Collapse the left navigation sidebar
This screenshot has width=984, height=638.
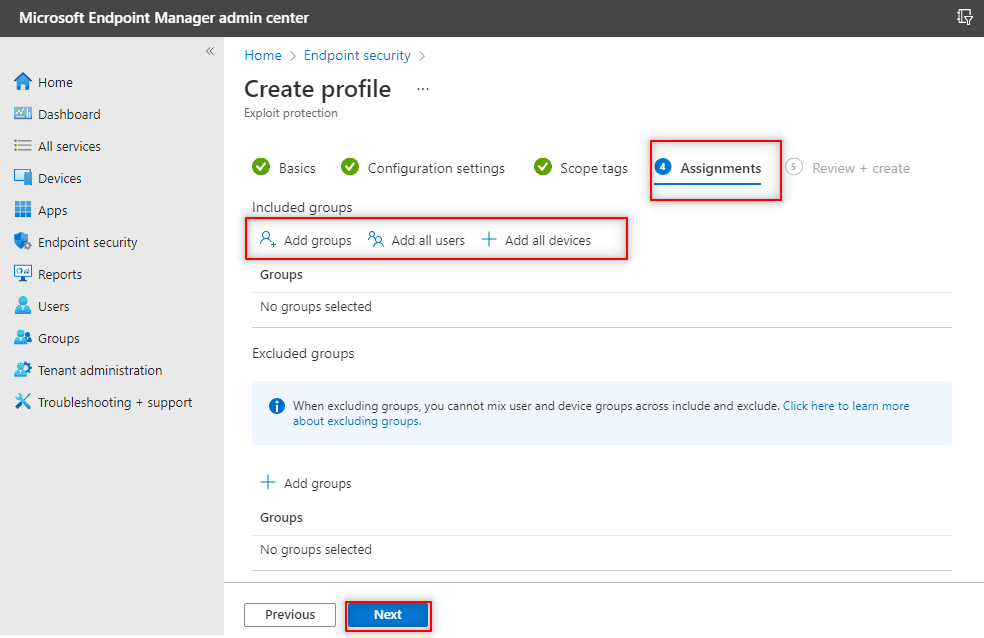point(210,51)
